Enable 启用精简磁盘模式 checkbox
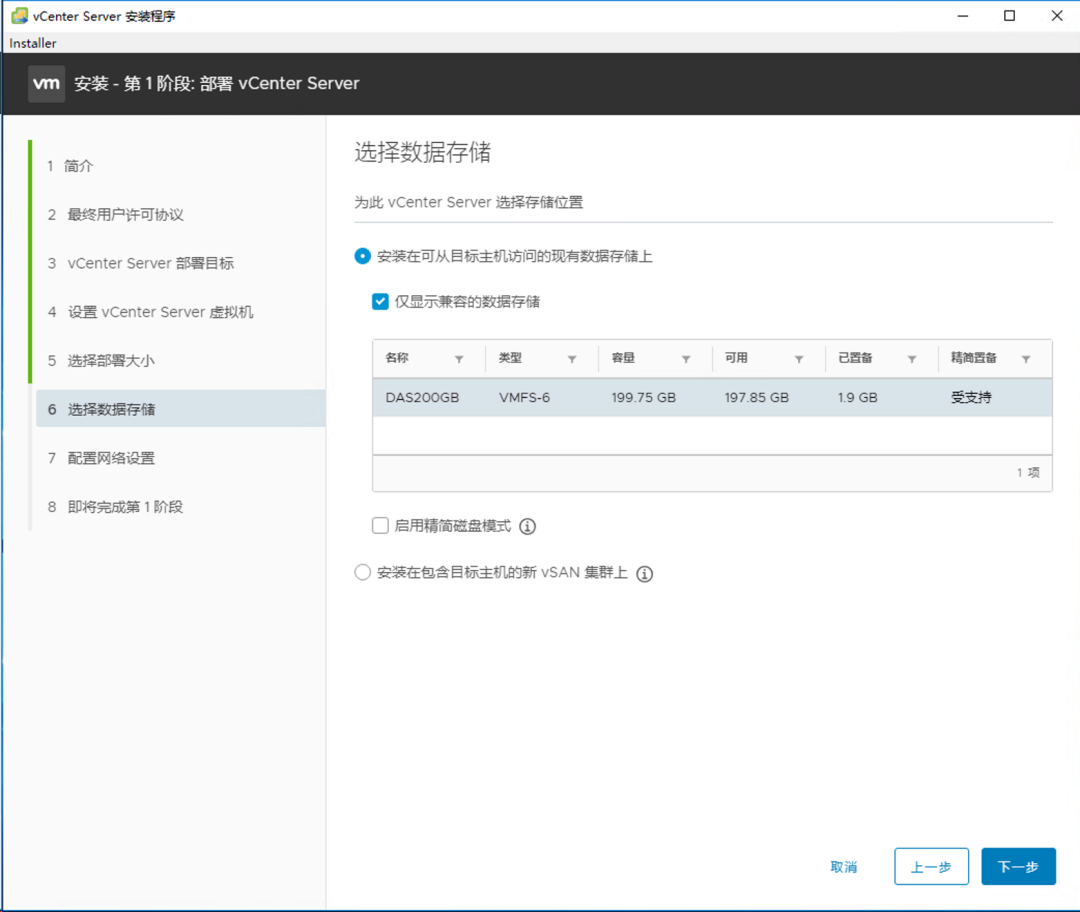 tap(380, 526)
